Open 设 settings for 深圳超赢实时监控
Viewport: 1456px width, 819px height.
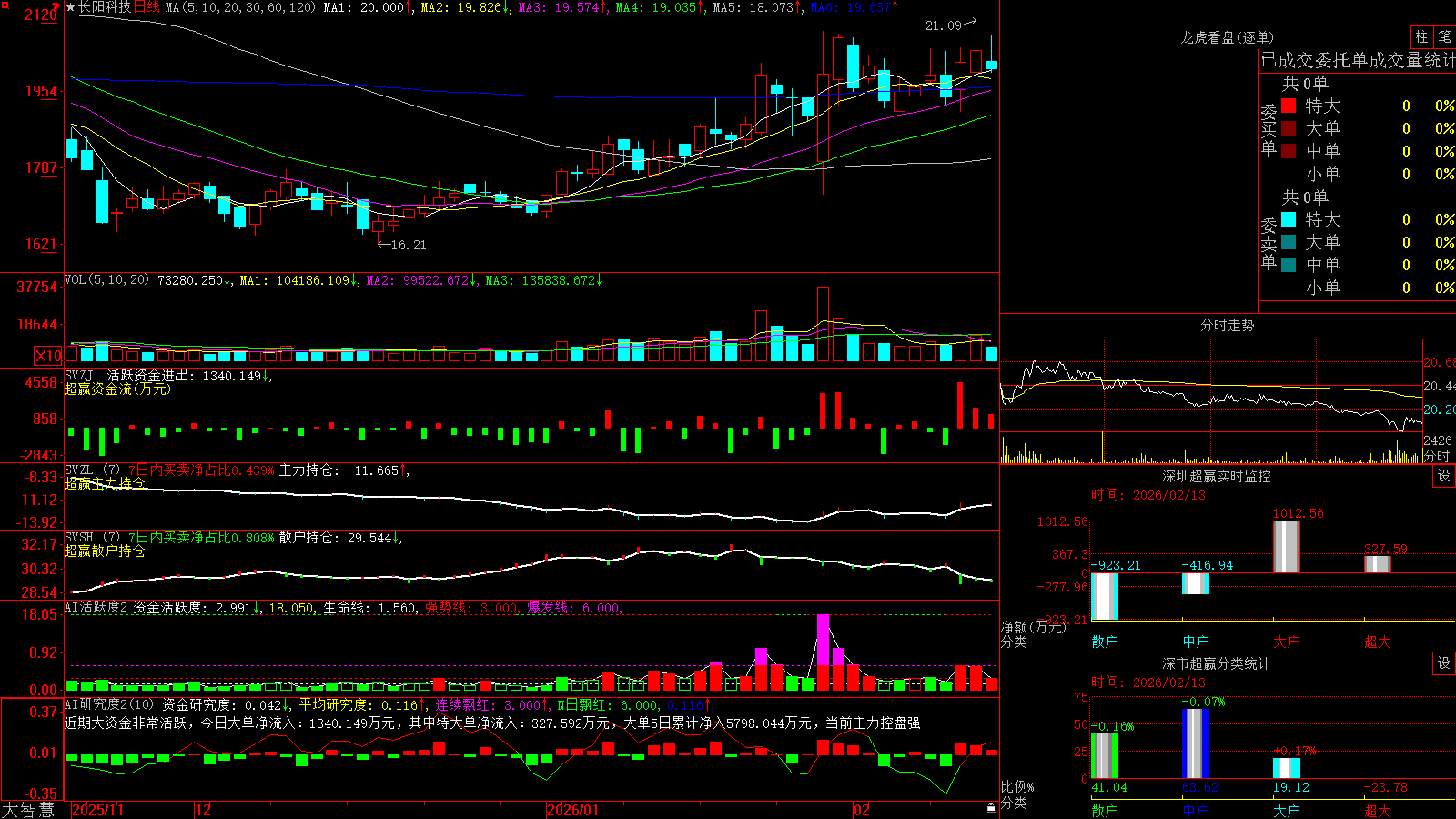(x=1444, y=476)
